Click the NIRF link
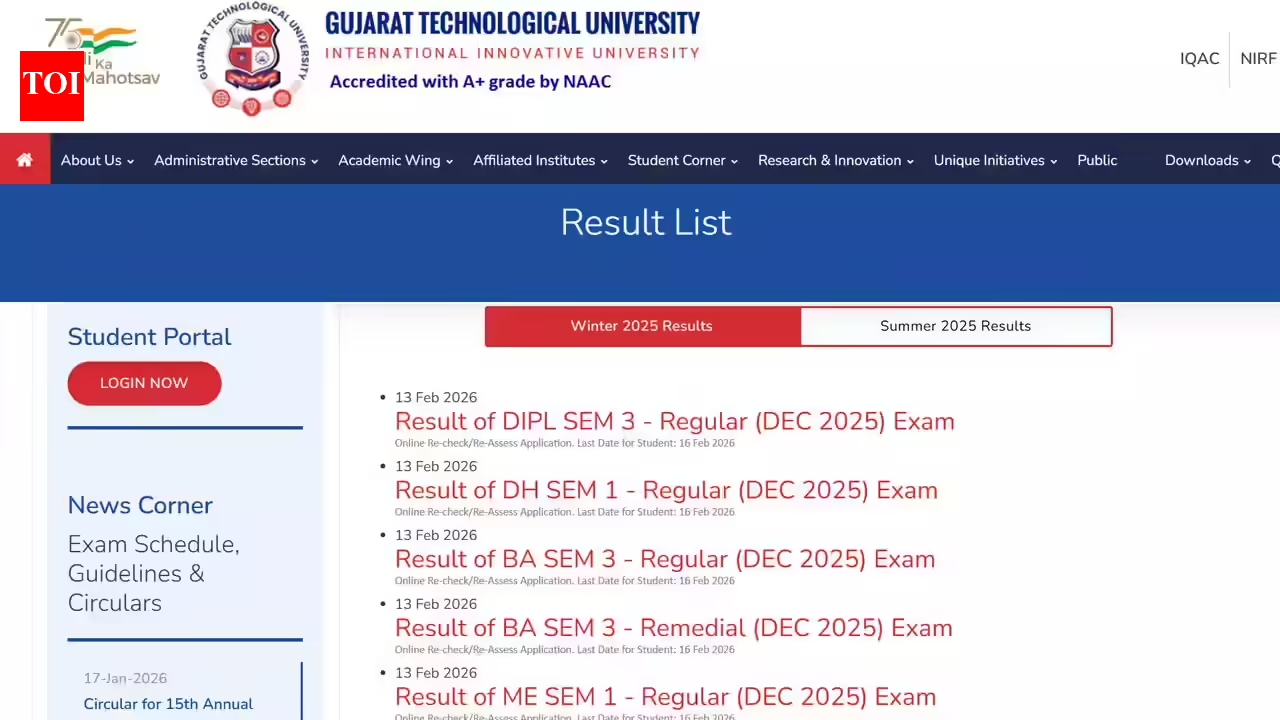Viewport: 1280px width, 720px height. 1258,58
